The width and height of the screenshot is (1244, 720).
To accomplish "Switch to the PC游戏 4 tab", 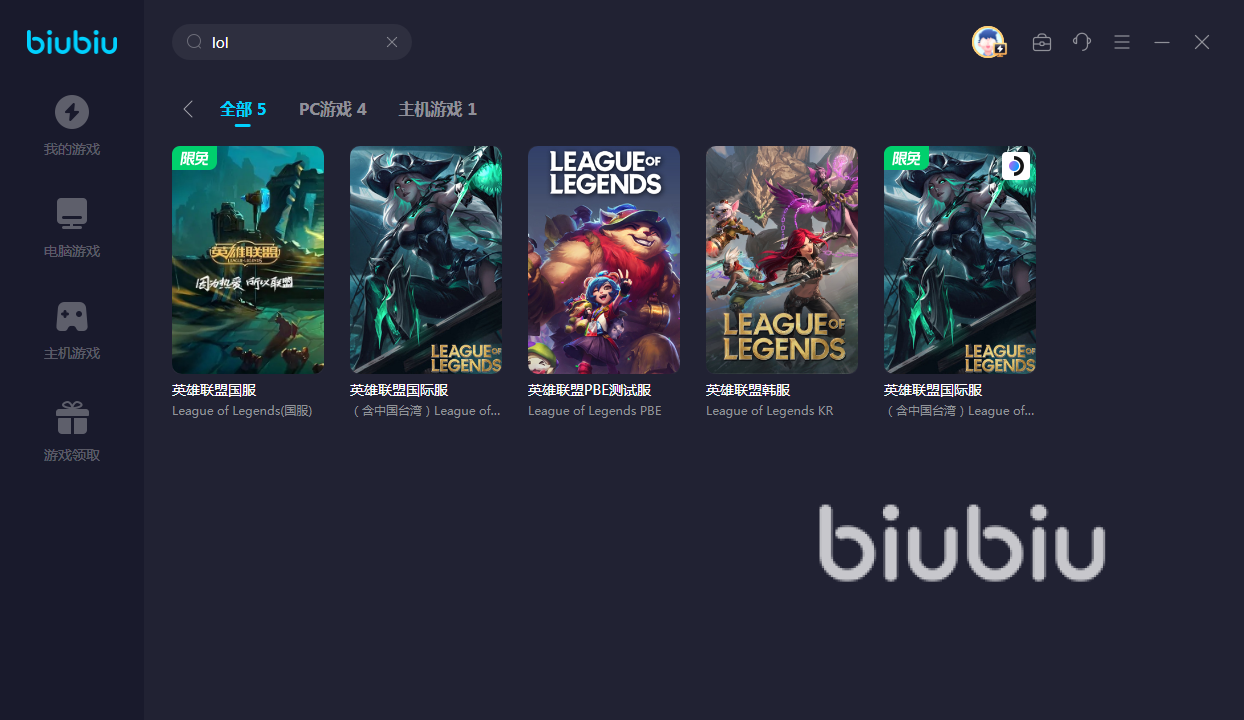I will (x=333, y=109).
